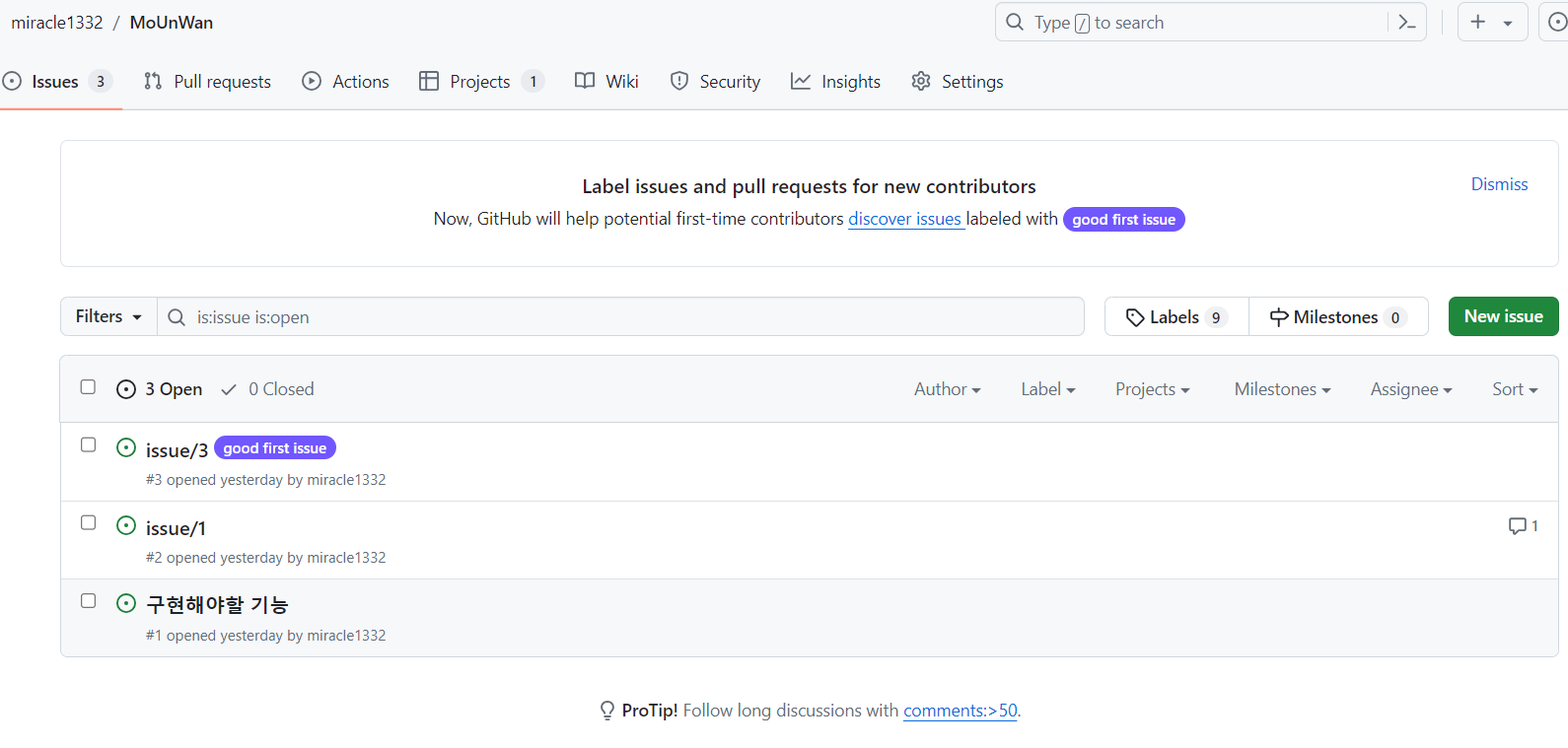Open the Security tab
1568x748 pixels.
click(715, 82)
